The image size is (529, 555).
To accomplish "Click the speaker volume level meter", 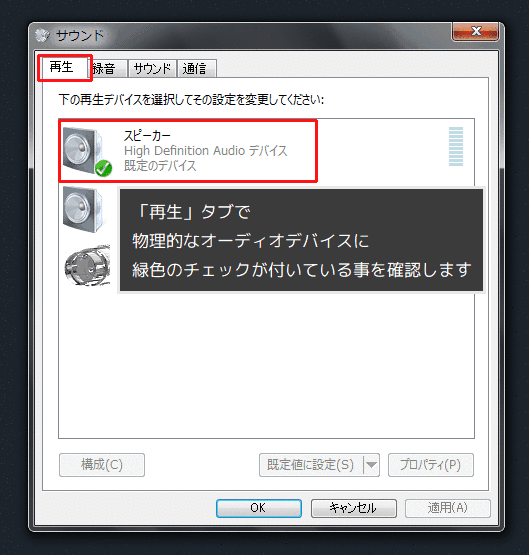I will pyautogui.click(x=456, y=147).
